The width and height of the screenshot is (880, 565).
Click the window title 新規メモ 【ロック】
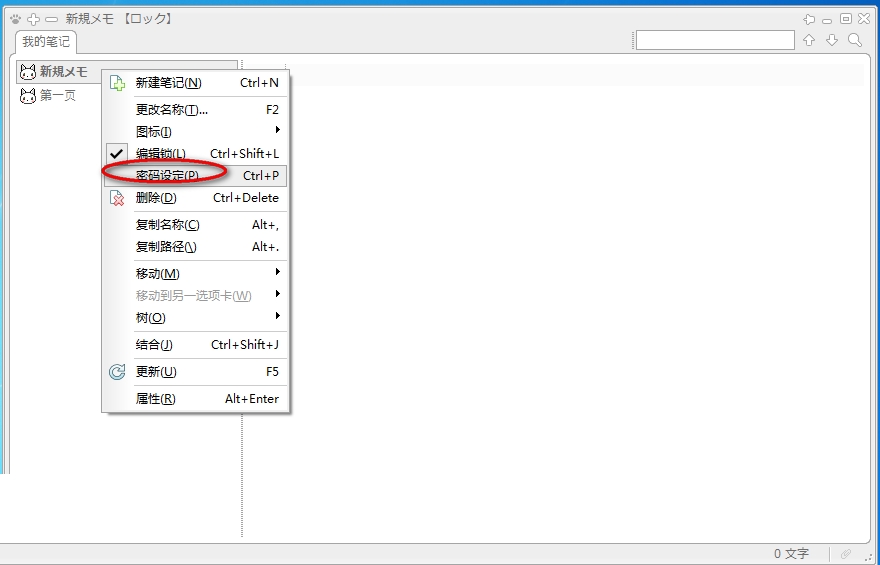120,19
